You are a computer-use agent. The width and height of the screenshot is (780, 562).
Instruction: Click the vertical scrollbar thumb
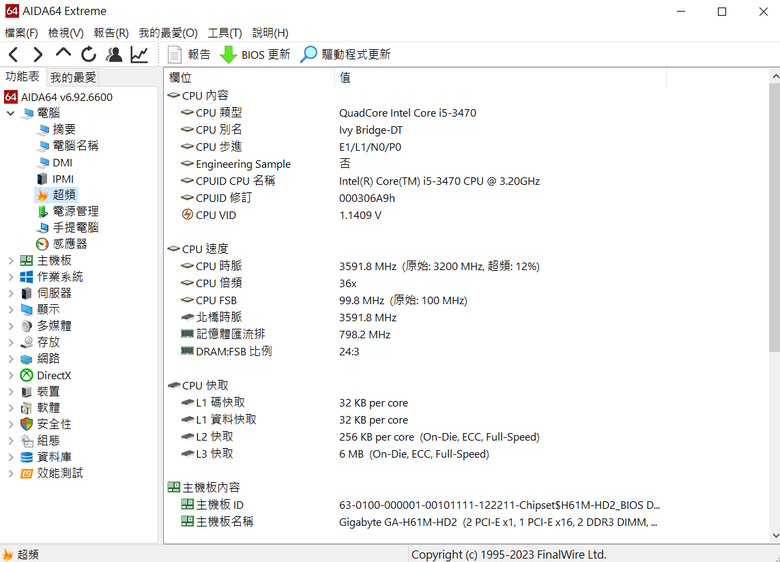point(775,218)
